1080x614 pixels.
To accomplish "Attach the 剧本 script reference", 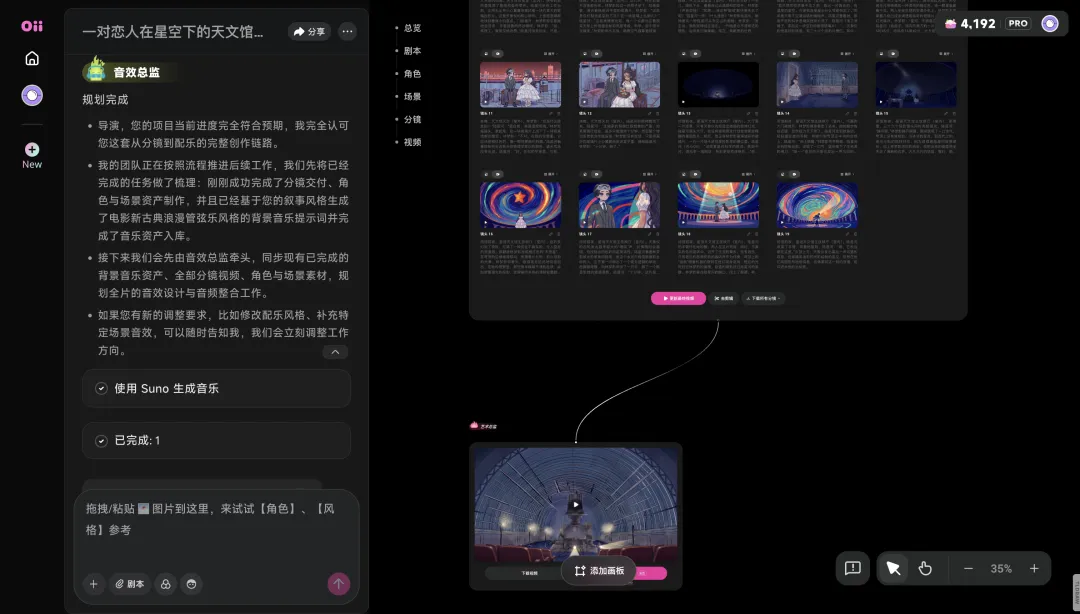I will pos(129,584).
